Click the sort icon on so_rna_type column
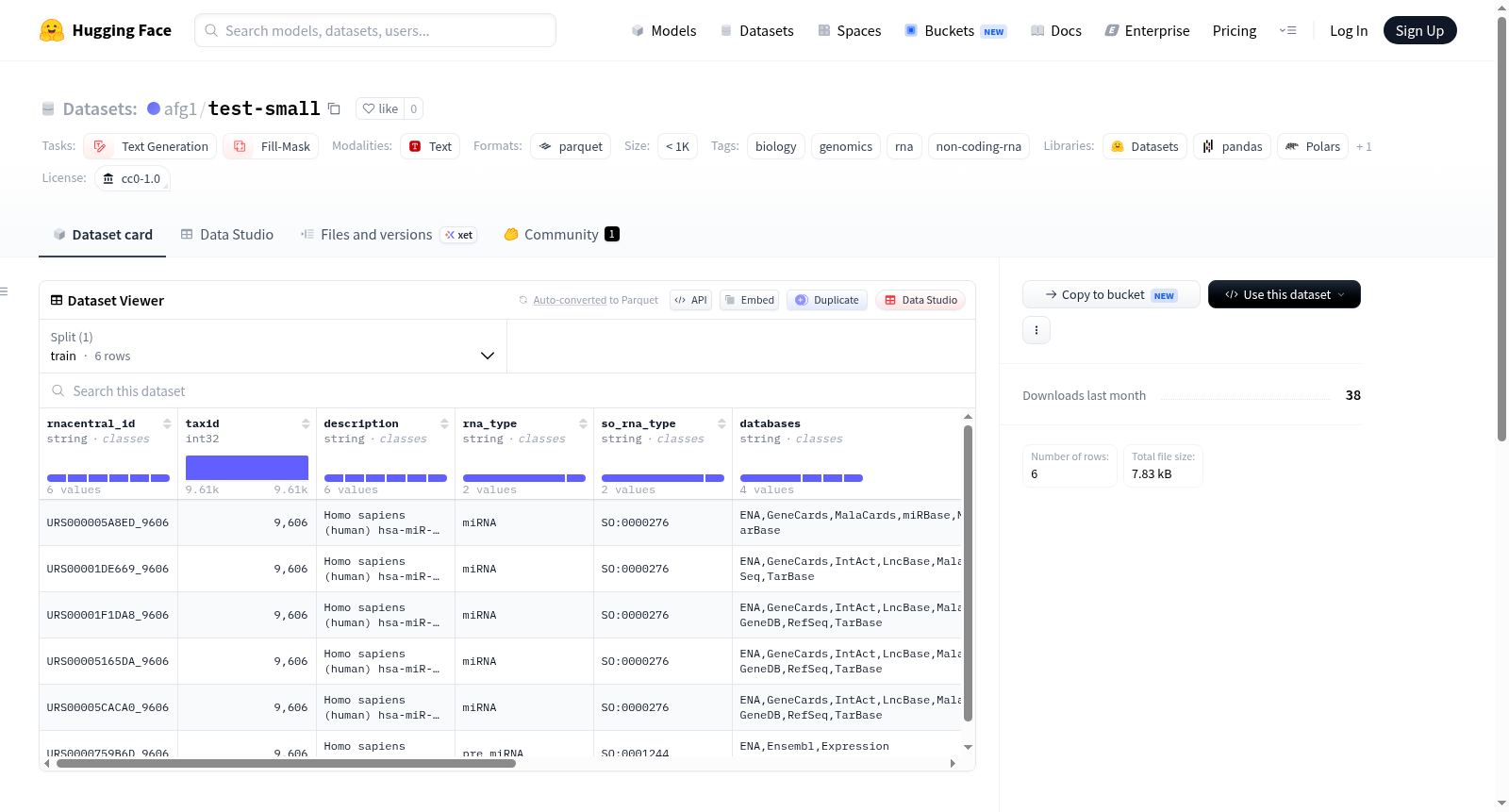Screen dimensions: 1509x812 pos(721,423)
